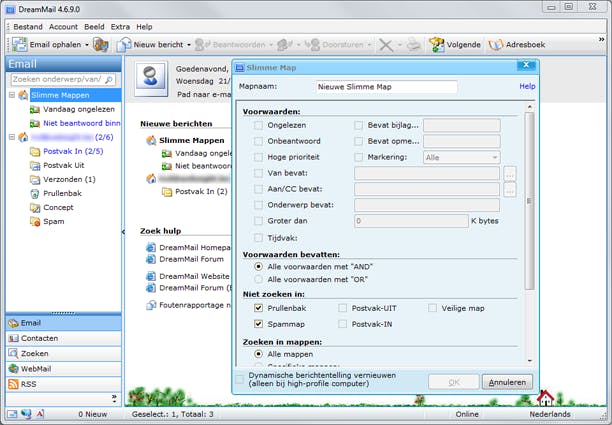Click Foutenrapportage document icon
This screenshot has height=425, width=612.
click(151, 305)
